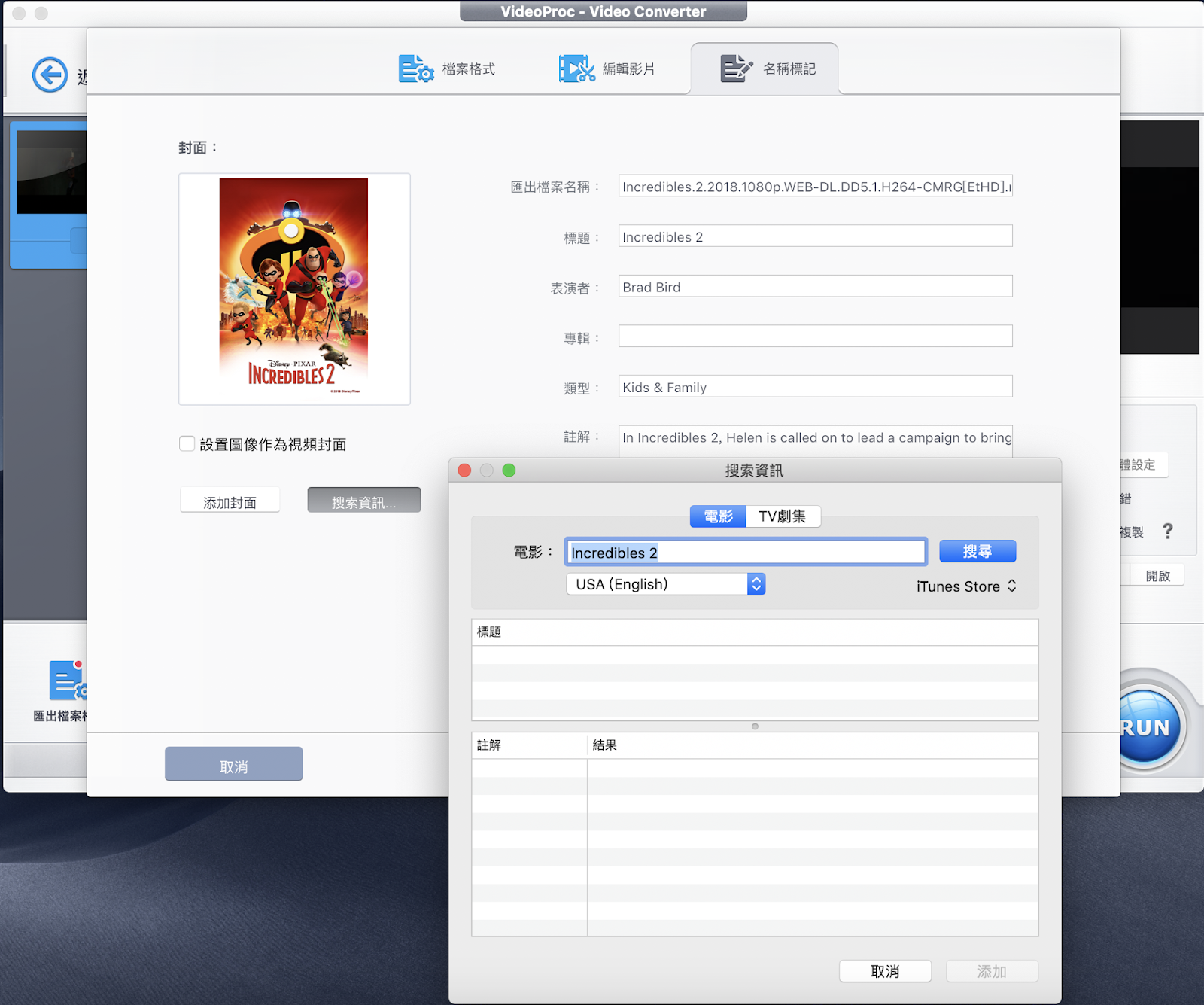Screen dimensions: 1204x1005
Task: Click the 類型 field Kids & Family
Action: (815, 387)
